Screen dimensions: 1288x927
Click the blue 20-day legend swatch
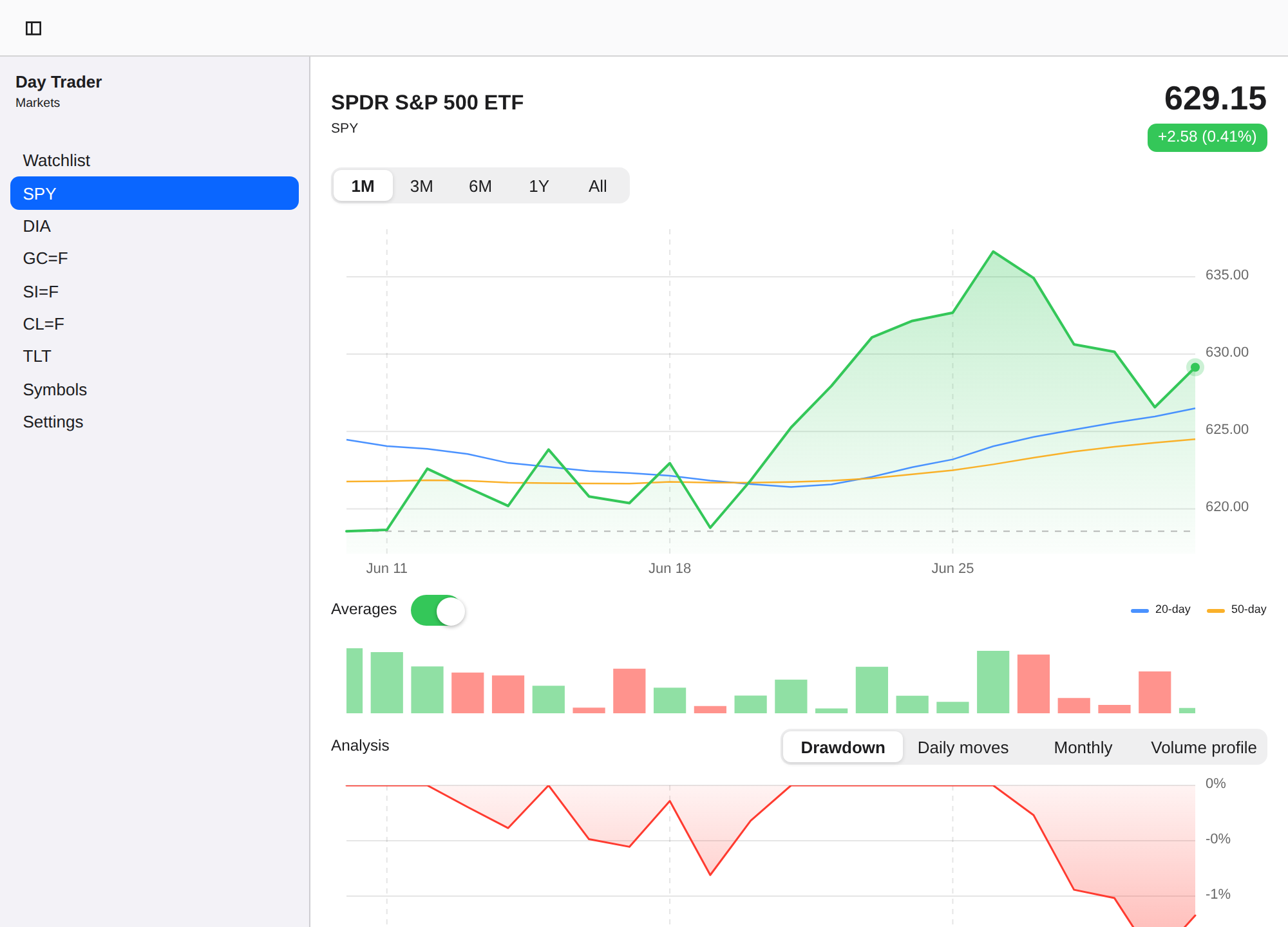click(x=1139, y=610)
